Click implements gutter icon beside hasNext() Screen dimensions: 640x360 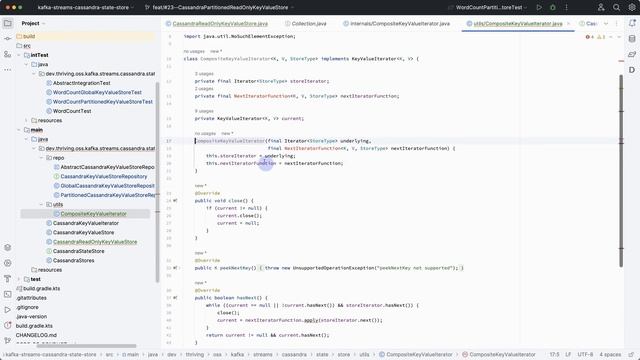(175, 298)
